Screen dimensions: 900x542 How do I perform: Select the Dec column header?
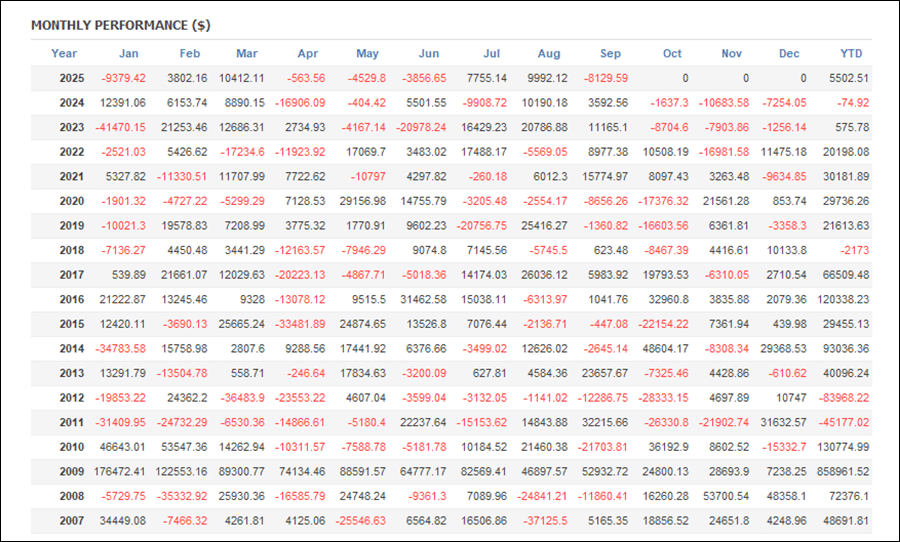pyautogui.click(x=790, y=54)
